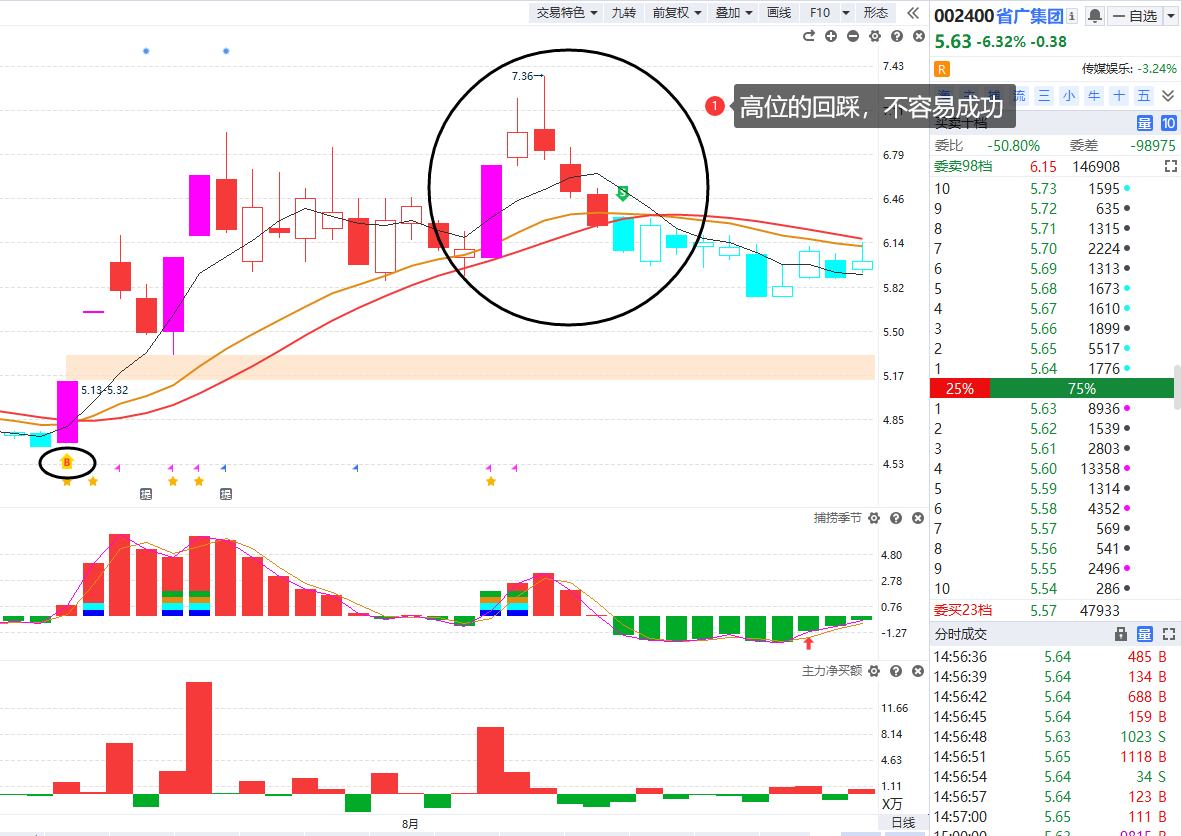Viewport: 1182px width, 836px height.
Task: Select buy level 1 row with volume 8936
Action: coord(1052,409)
